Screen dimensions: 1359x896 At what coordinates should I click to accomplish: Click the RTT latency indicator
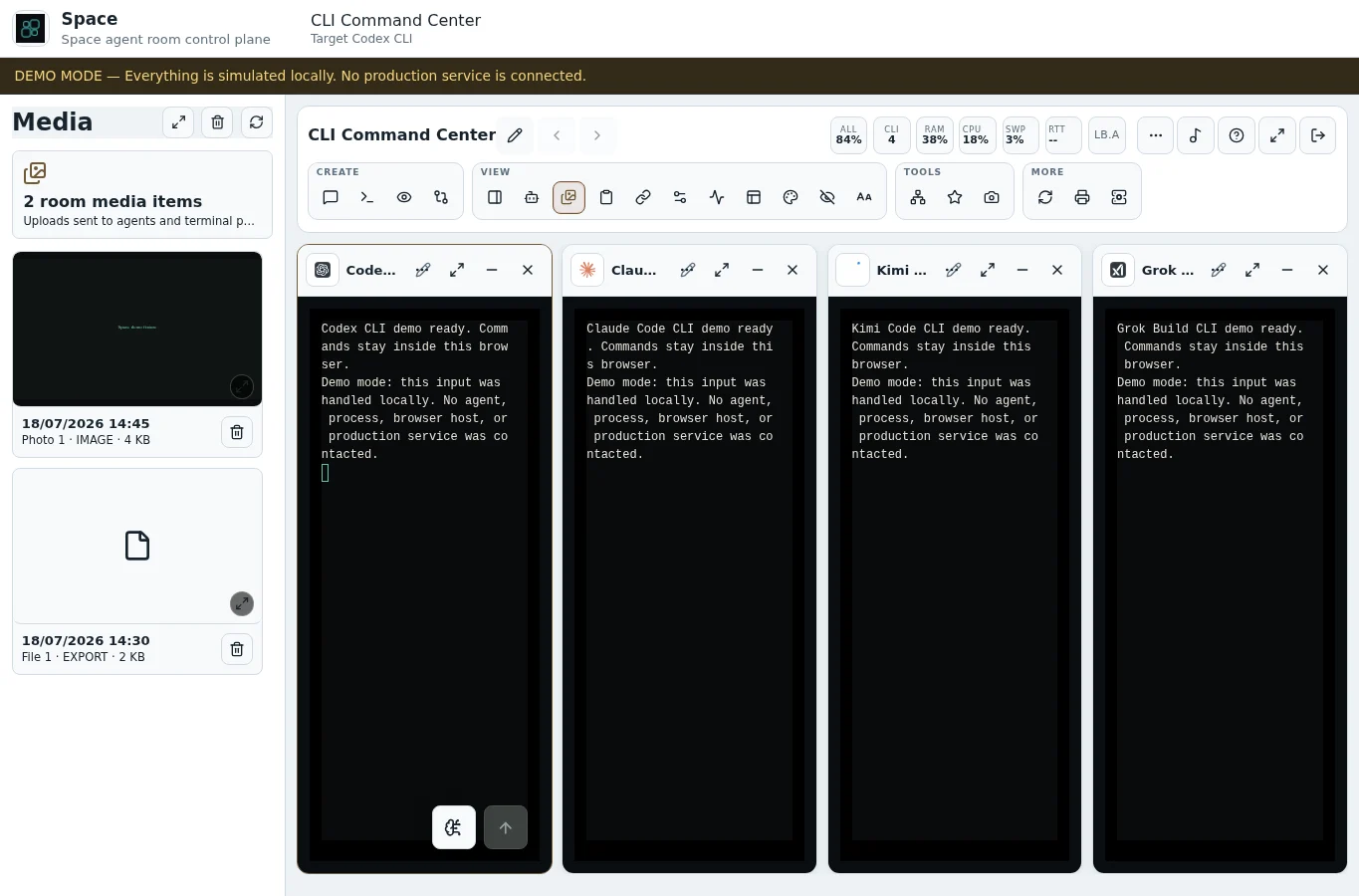(x=1062, y=135)
